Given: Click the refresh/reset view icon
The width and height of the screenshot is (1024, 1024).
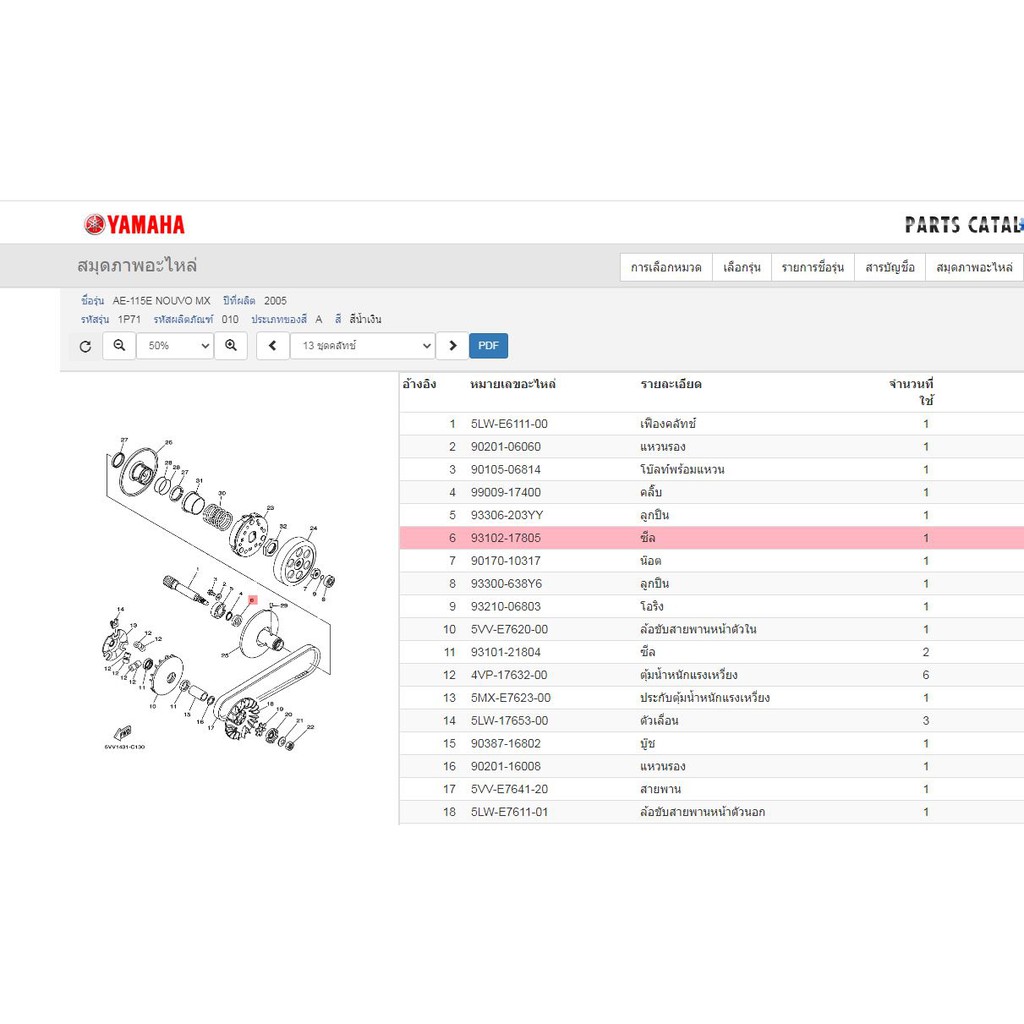Looking at the screenshot, I should (x=86, y=346).
